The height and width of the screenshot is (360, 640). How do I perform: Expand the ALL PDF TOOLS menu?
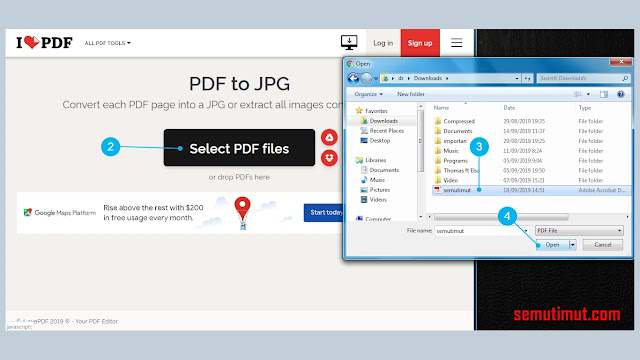(x=107, y=43)
